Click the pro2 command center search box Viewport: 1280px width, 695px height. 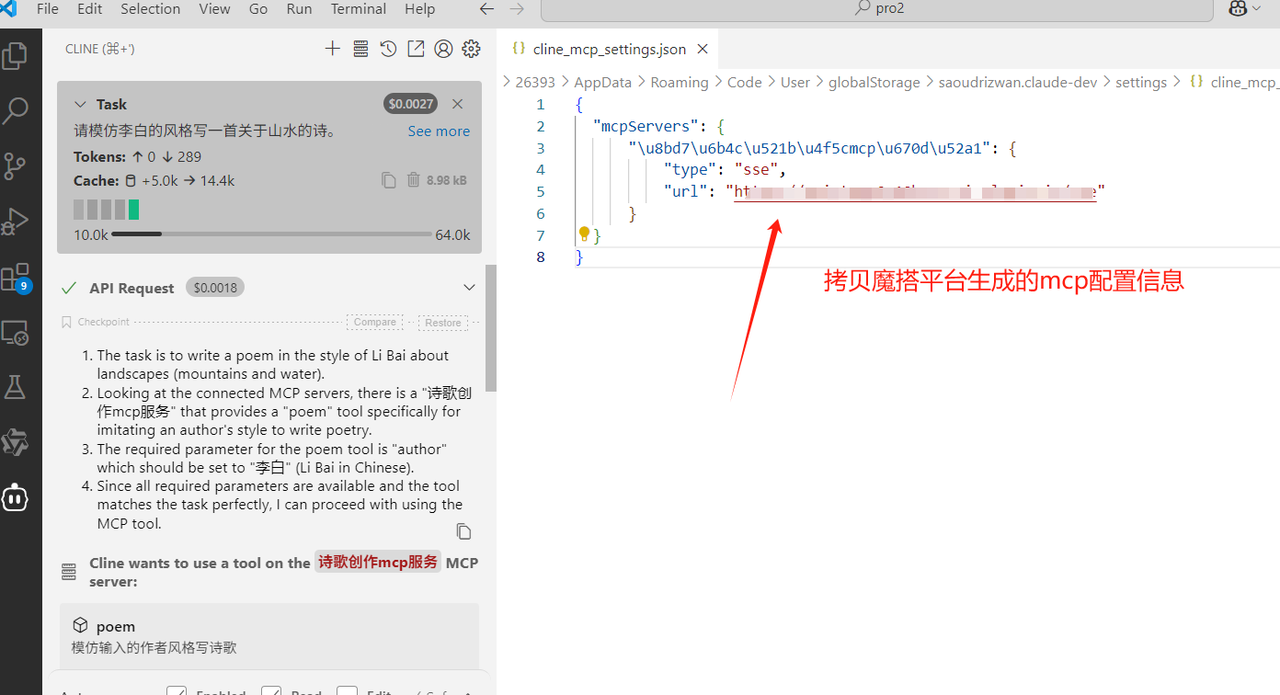click(877, 9)
